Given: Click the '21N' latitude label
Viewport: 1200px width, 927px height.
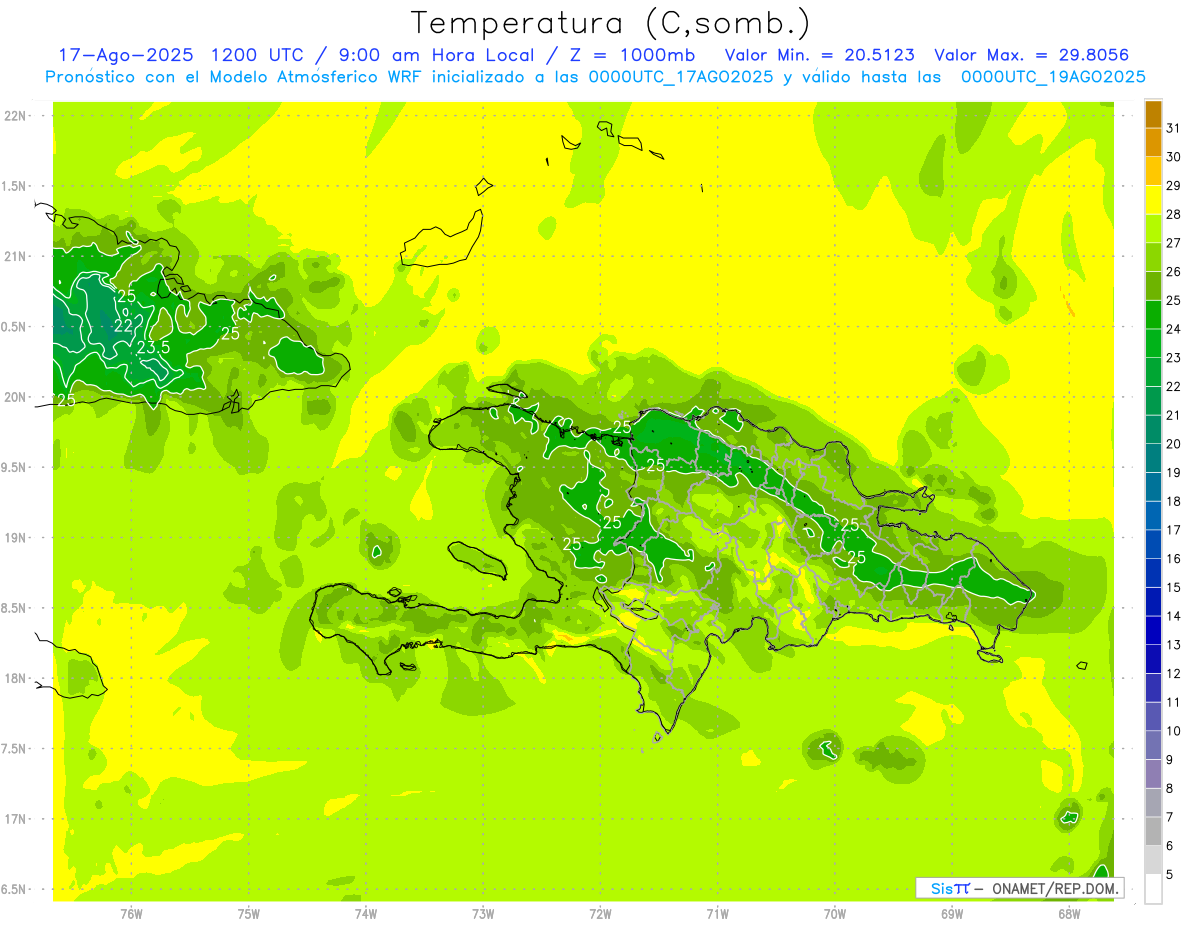Looking at the screenshot, I should (17, 257).
